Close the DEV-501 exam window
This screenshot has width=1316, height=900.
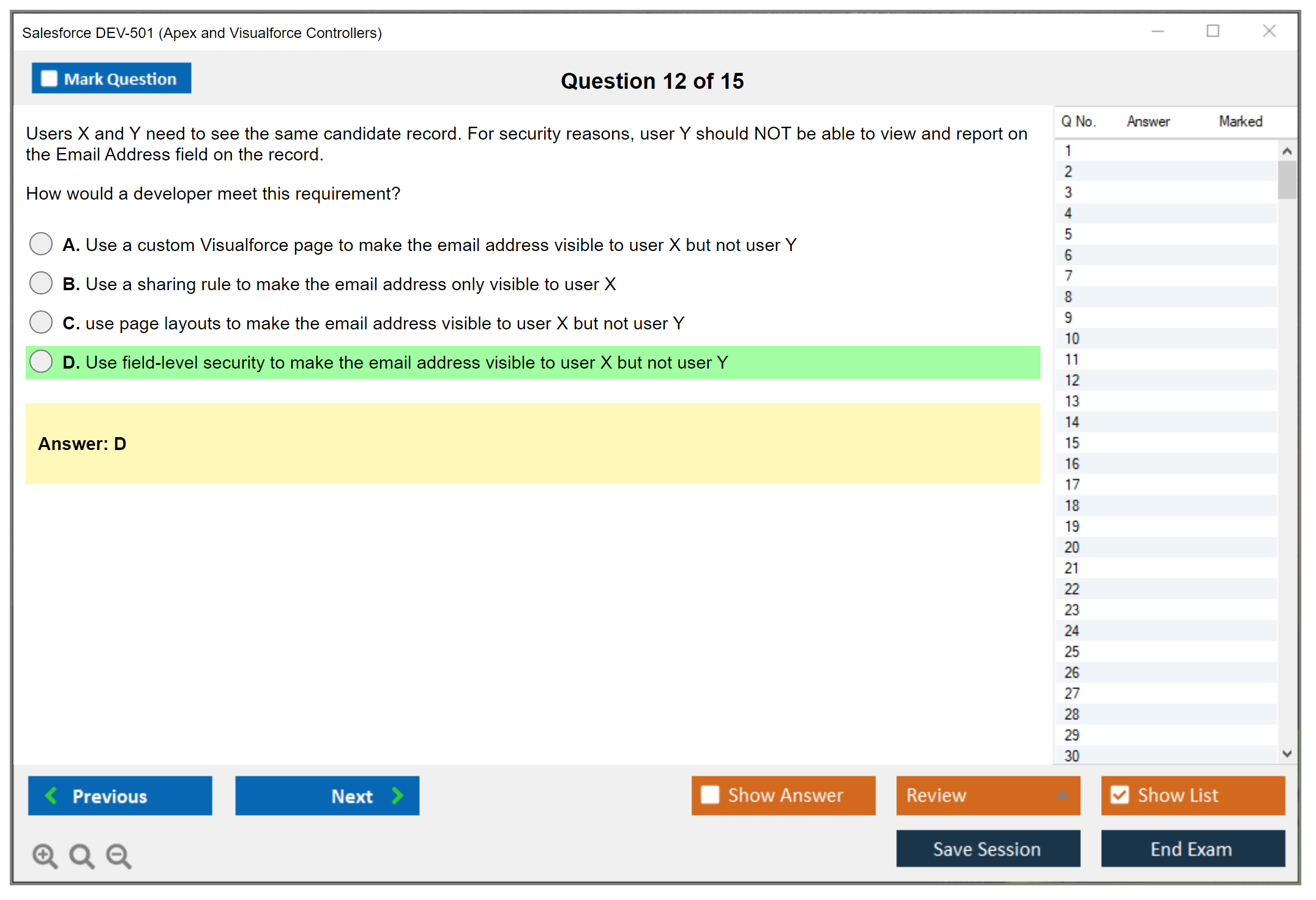click(1269, 31)
